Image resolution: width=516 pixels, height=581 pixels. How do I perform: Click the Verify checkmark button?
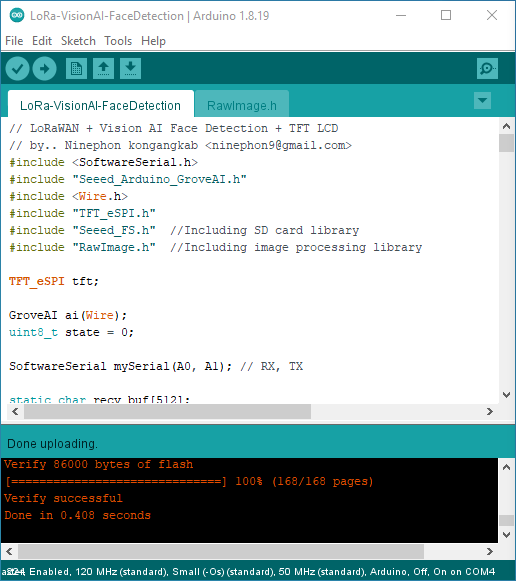(17, 69)
